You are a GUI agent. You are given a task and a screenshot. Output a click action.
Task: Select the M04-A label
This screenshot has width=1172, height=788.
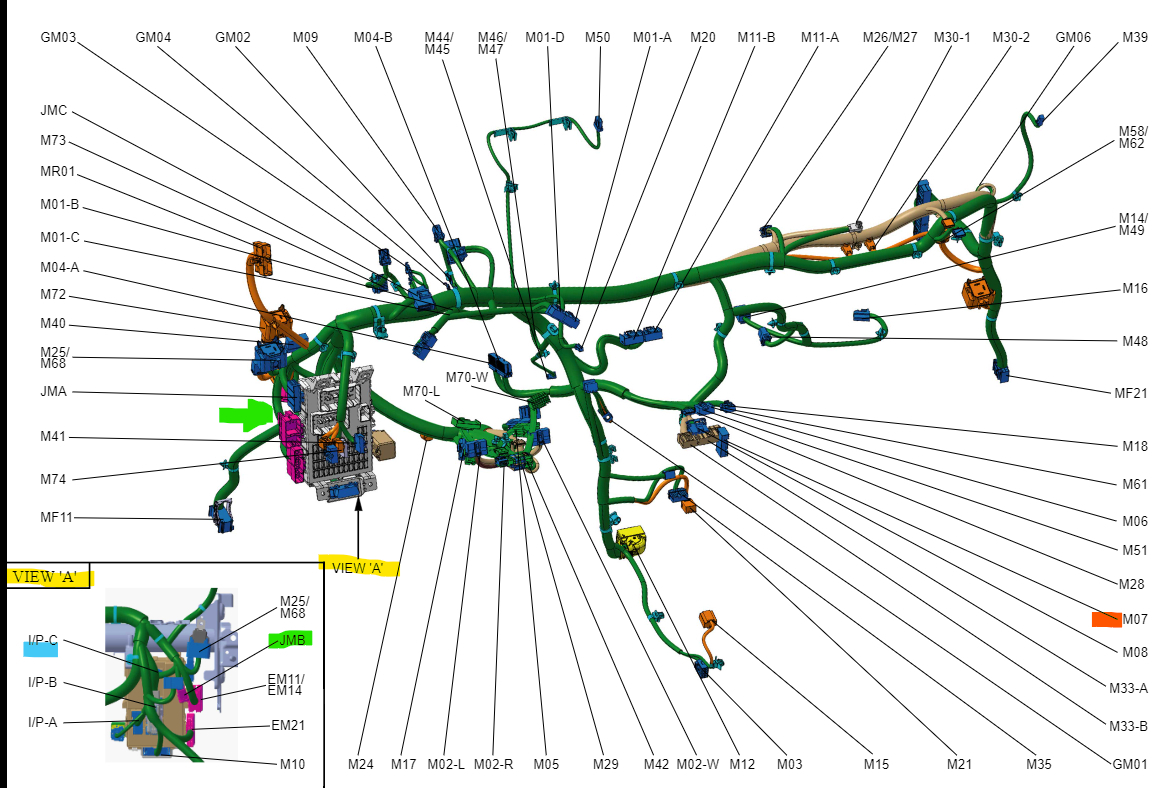(x=60, y=268)
